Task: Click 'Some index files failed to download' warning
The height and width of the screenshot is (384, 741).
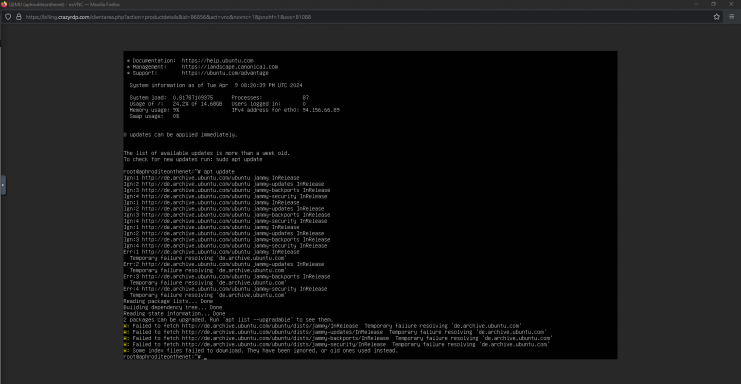Action: (260, 350)
